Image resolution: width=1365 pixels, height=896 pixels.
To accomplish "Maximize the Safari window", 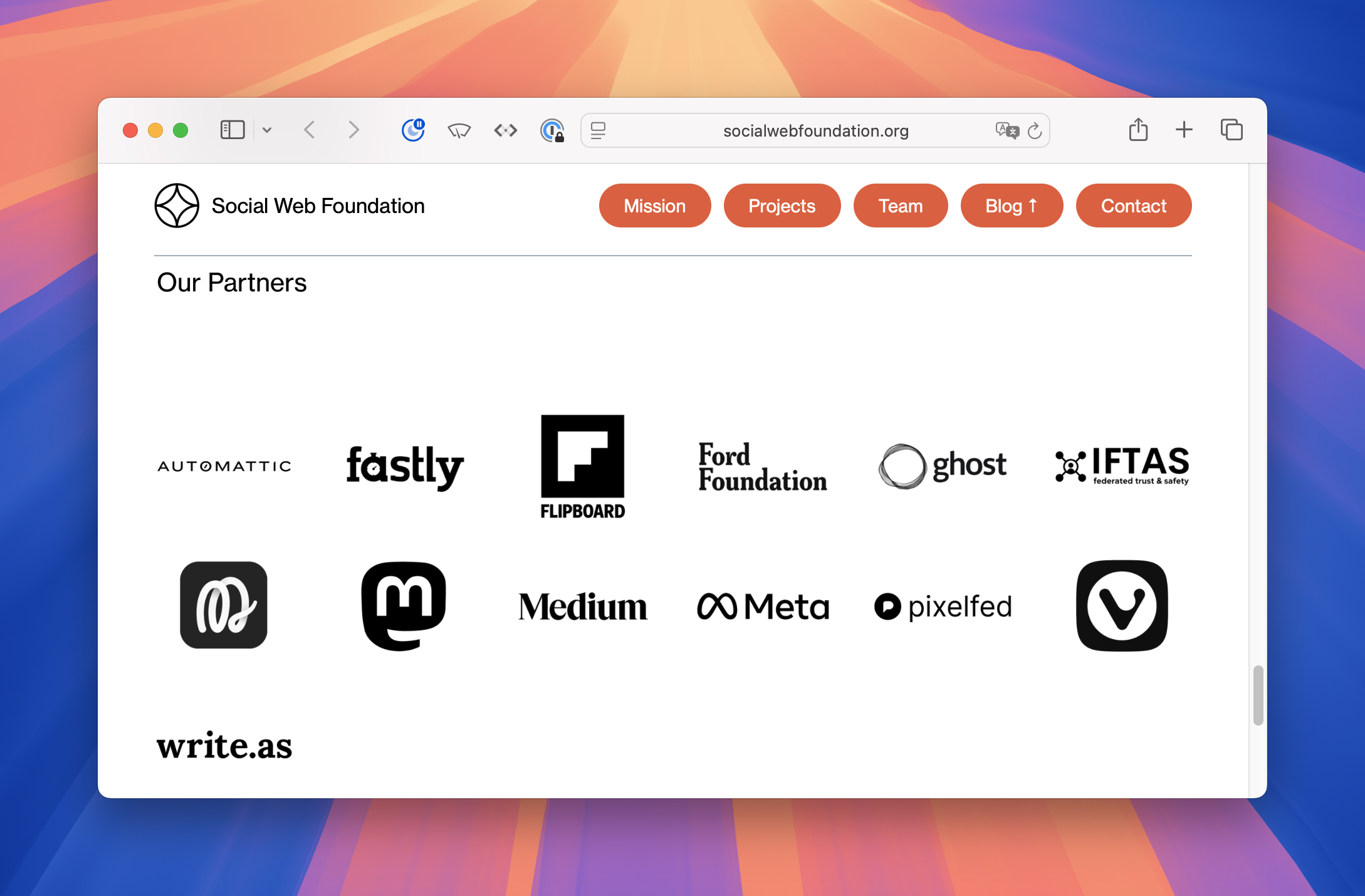I will (180, 130).
